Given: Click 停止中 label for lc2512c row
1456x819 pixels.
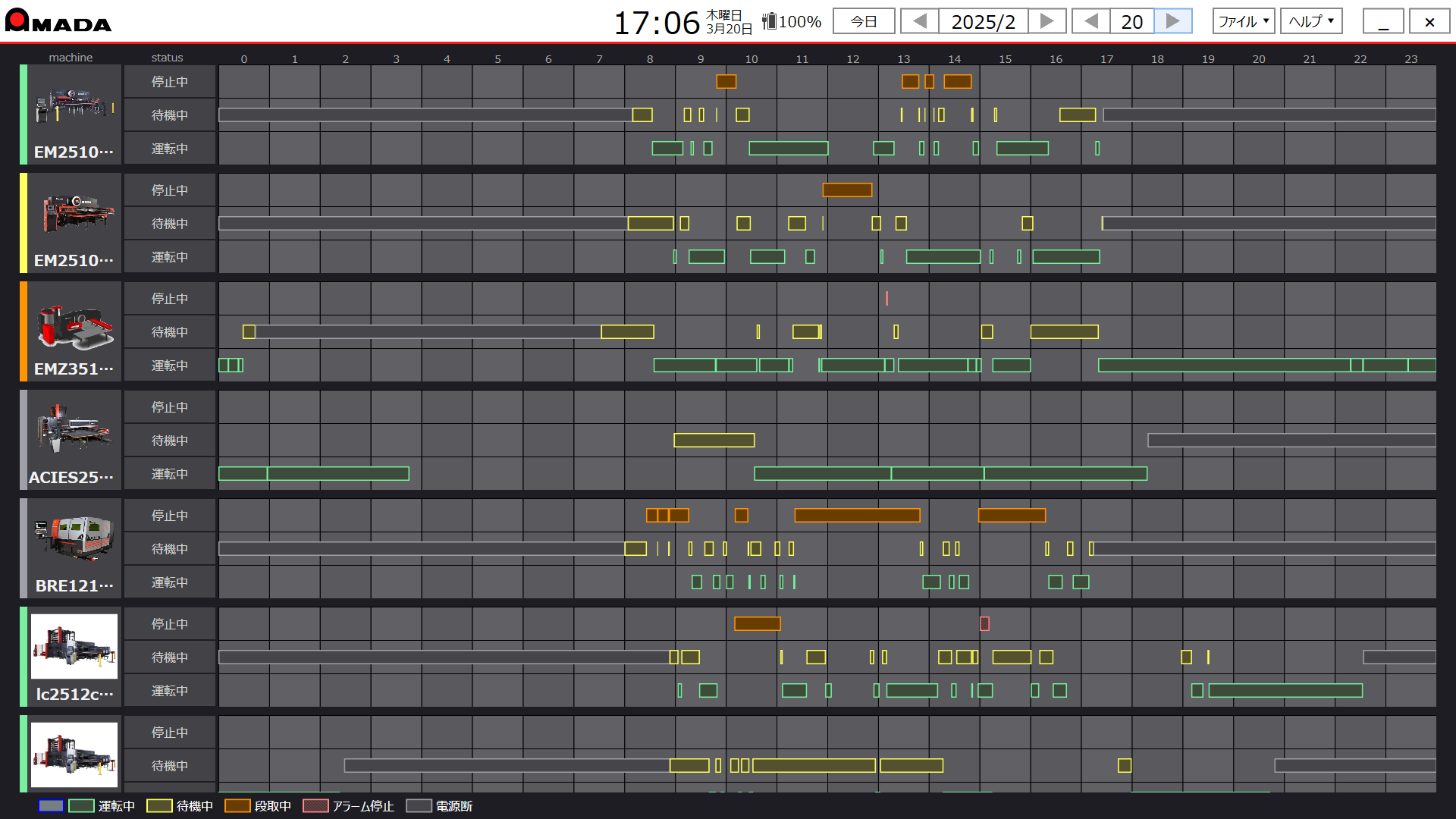Looking at the screenshot, I should 170,624.
